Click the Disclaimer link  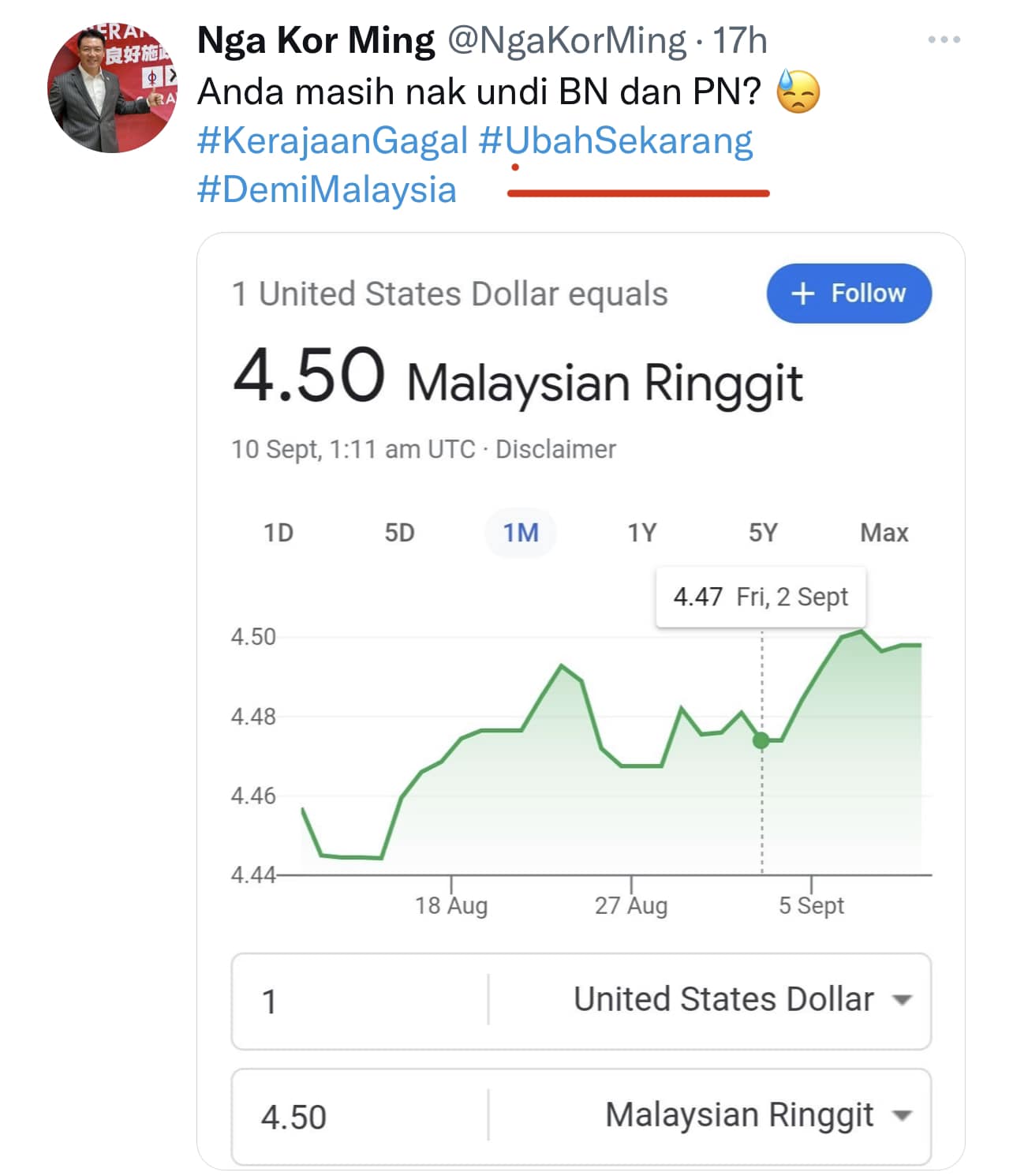(555, 449)
